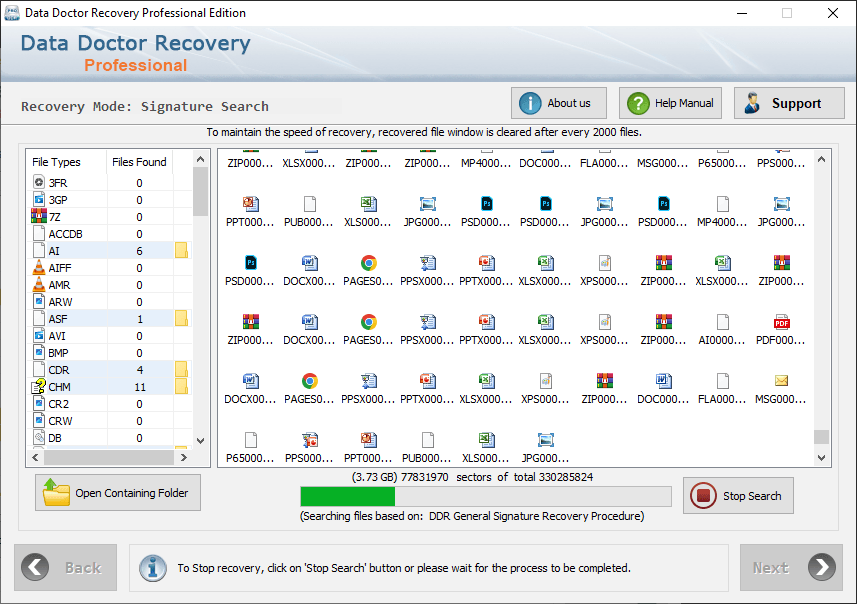
Task: Click 'DDR General Signature Recovery Procedure' text
Action: 536,515
